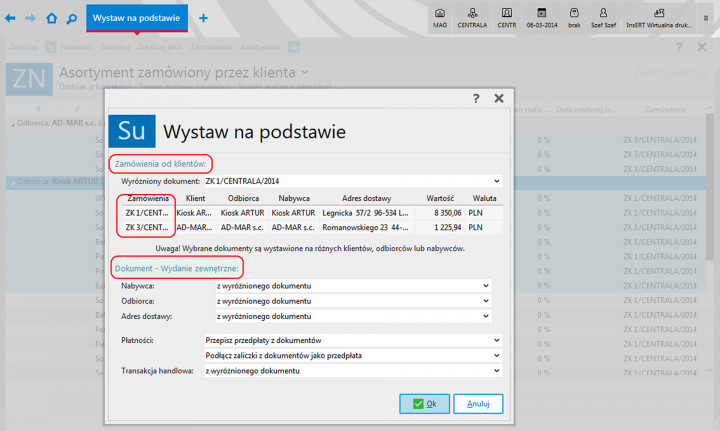Open the top bar overflow menu icon
The height and width of the screenshot is (431, 720).
[x=706, y=18]
